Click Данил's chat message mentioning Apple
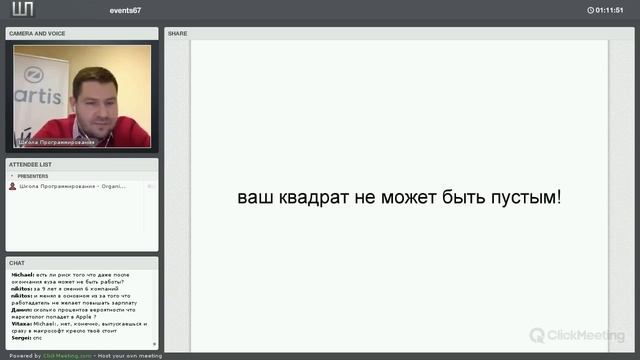The image size is (640, 360). (x=73, y=313)
